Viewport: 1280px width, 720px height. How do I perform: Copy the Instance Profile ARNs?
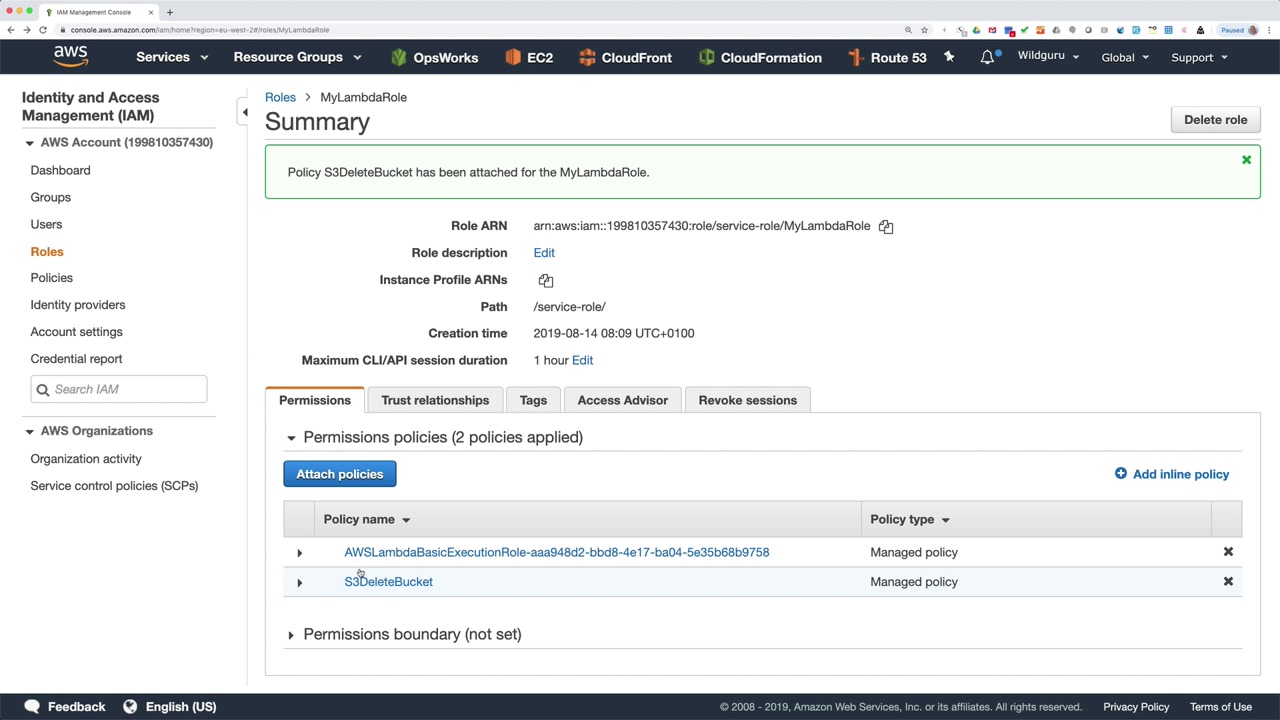click(x=546, y=281)
